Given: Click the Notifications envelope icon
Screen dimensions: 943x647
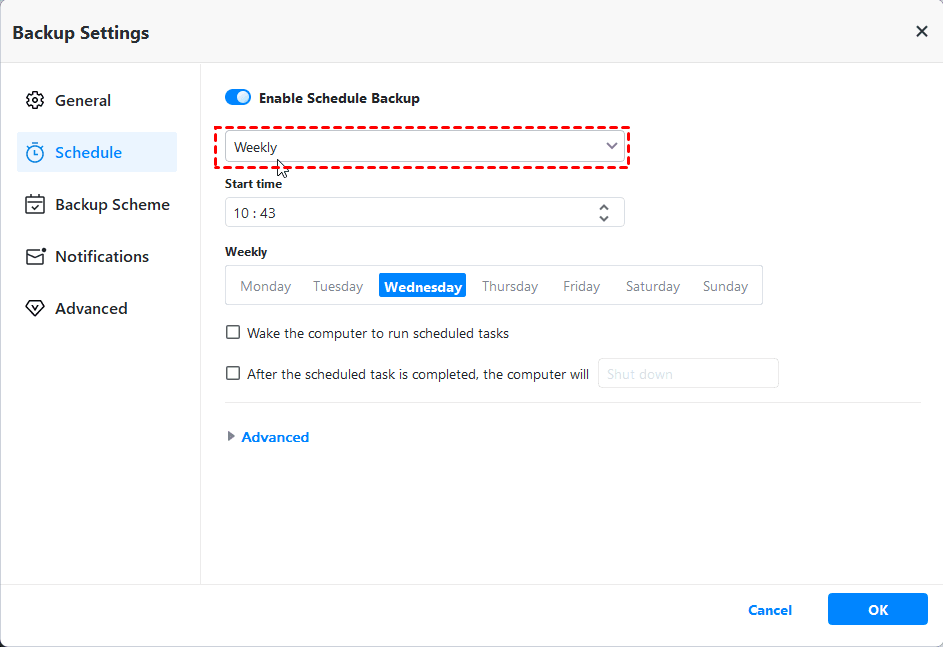Looking at the screenshot, I should [x=35, y=256].
